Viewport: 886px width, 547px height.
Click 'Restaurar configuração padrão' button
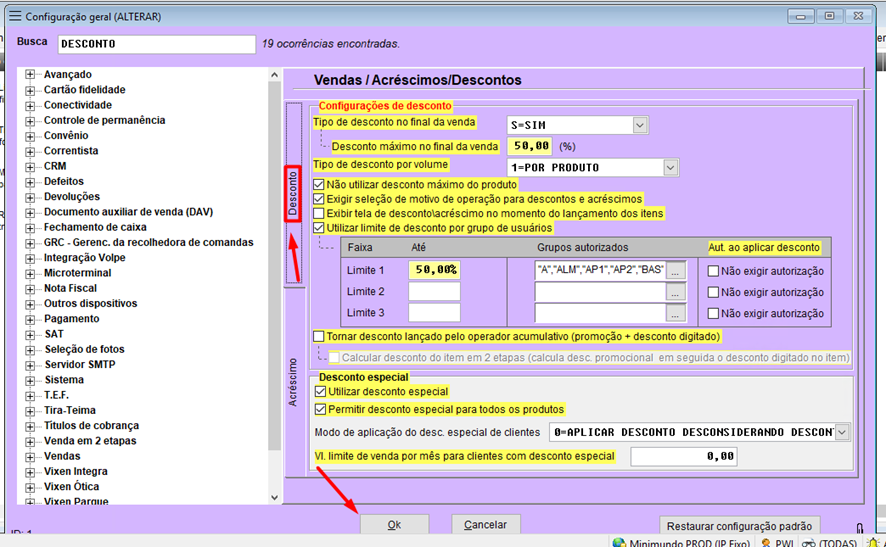click(740, 526)
